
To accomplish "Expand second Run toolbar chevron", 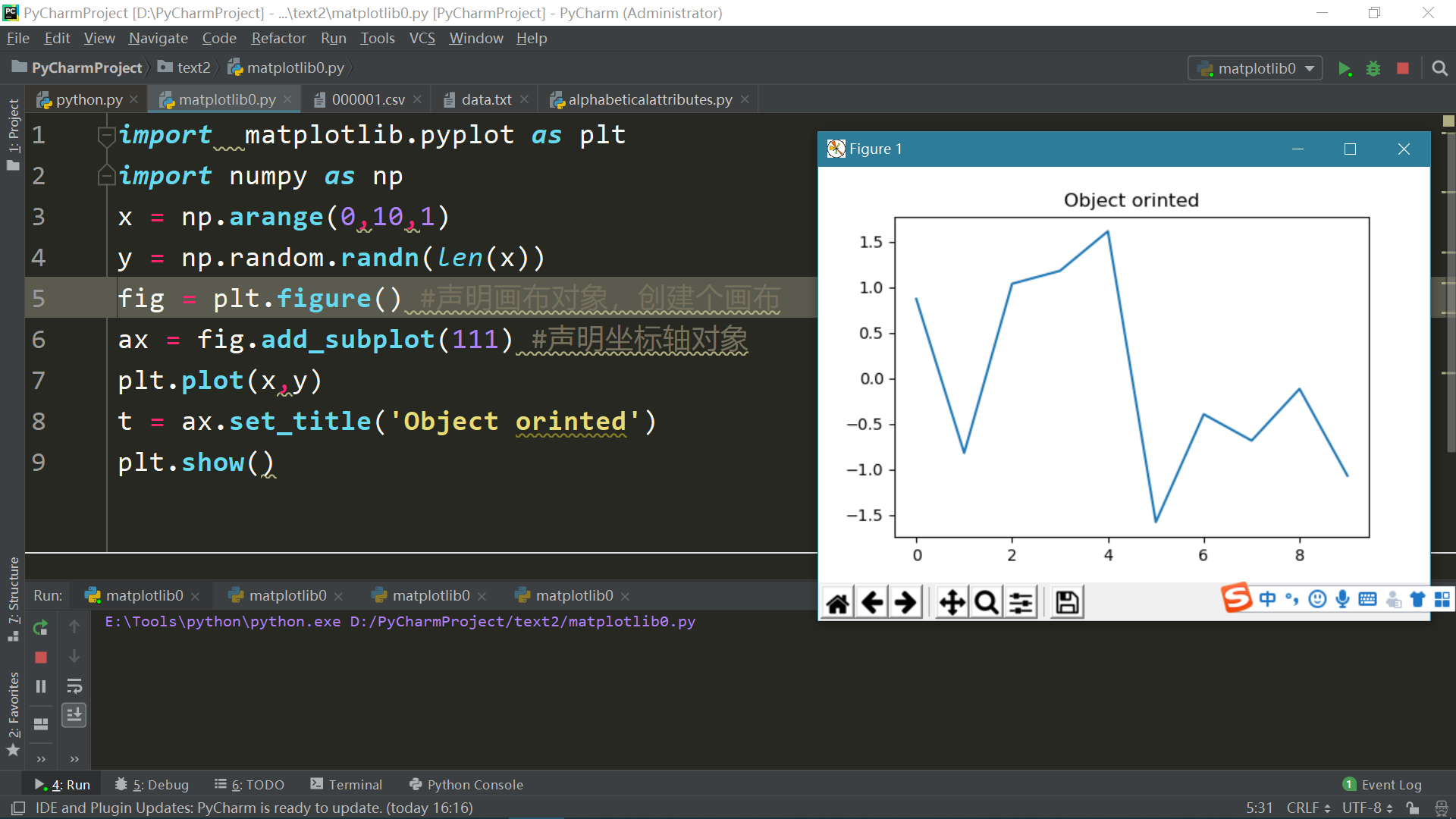I will tap(74, 759).
